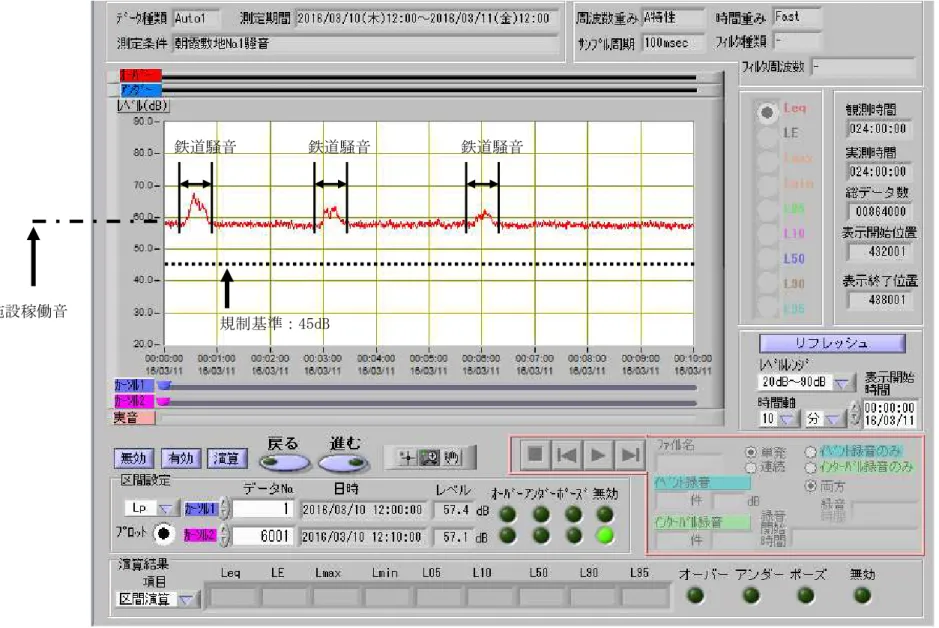Screen dimensions: 939x628
Task: Click the 時間重み Fast field
Action: tap(796, 17)
